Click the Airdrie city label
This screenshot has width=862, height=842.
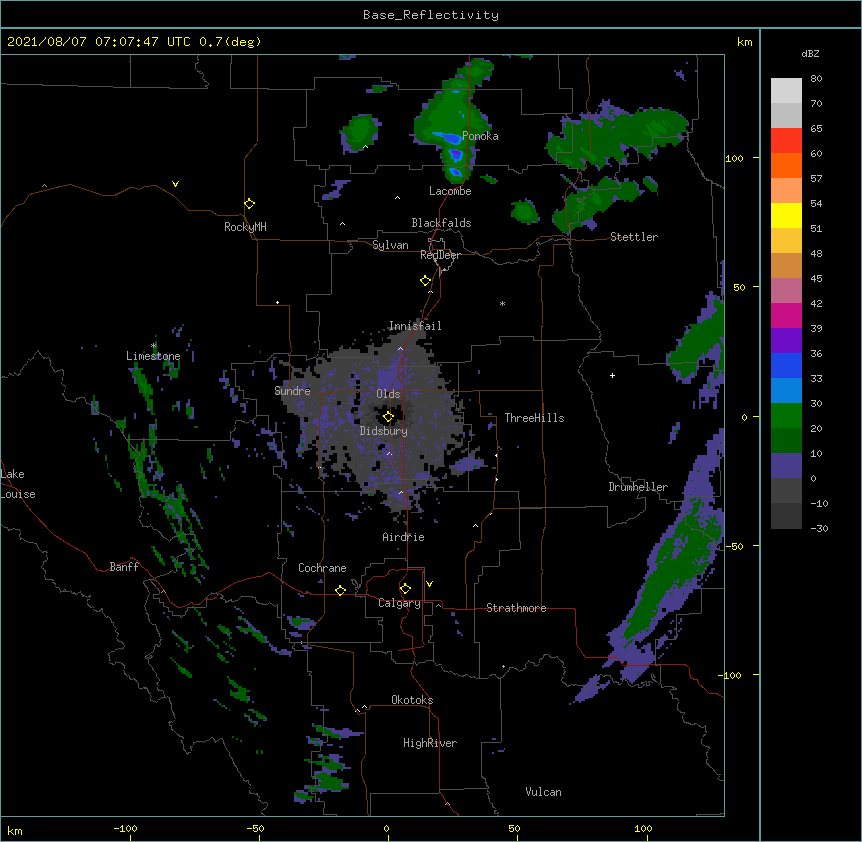(404, 537)
